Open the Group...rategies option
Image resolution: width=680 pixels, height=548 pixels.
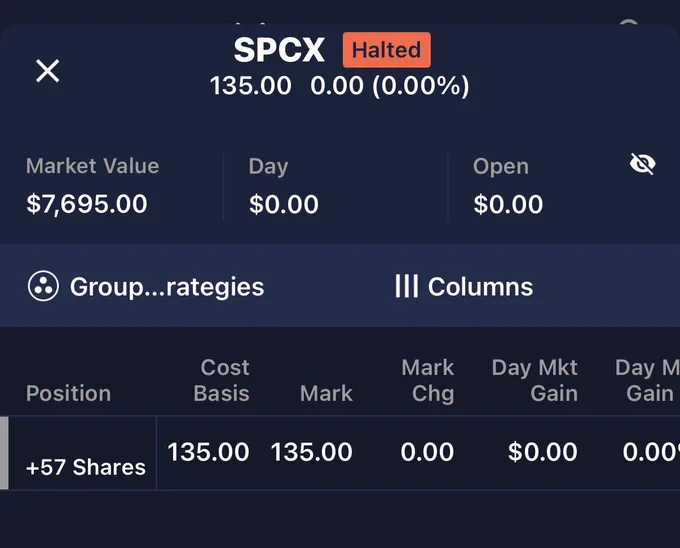167,287
